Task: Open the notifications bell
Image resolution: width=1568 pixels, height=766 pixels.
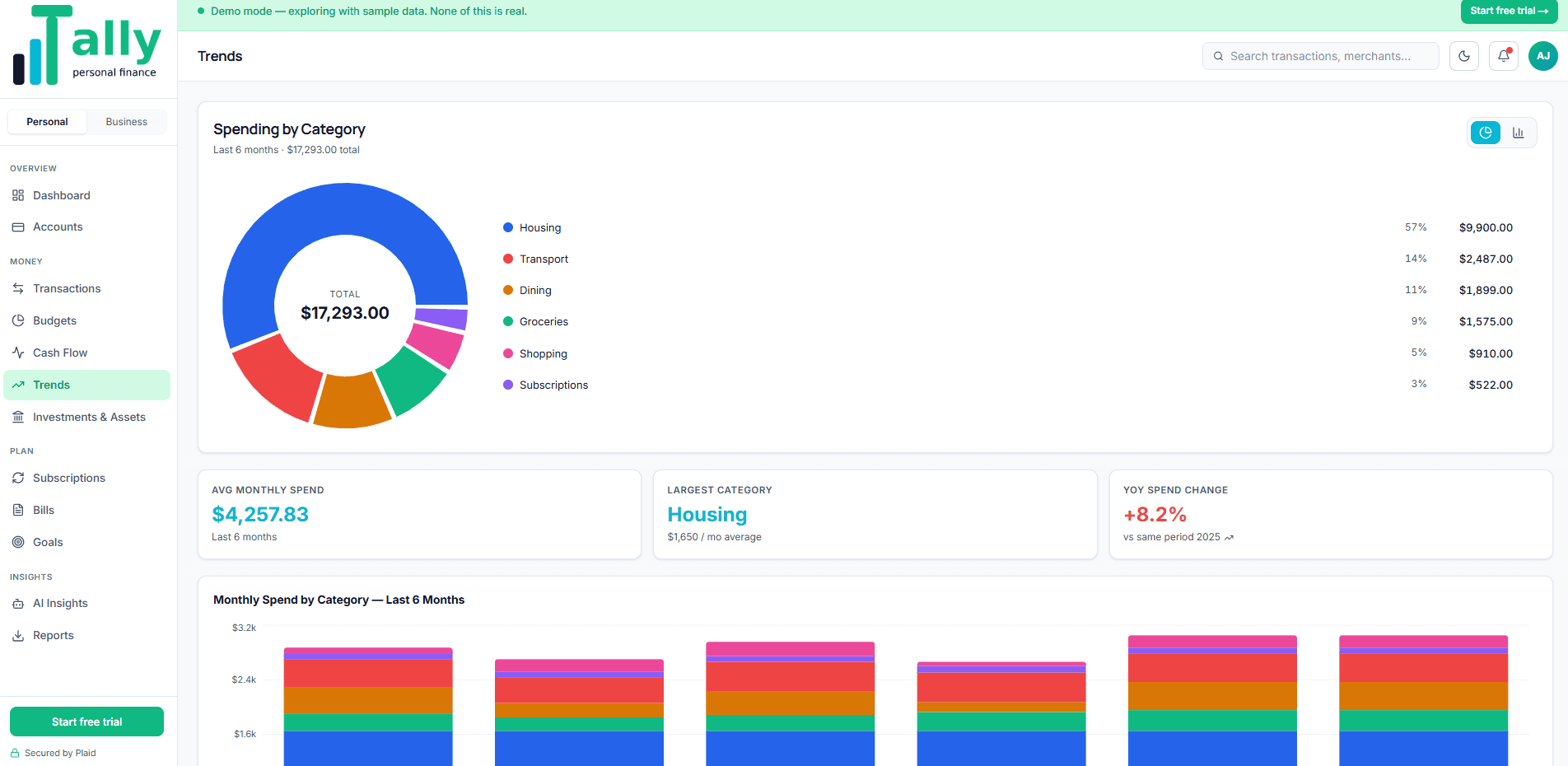Action: point(1504,56)
